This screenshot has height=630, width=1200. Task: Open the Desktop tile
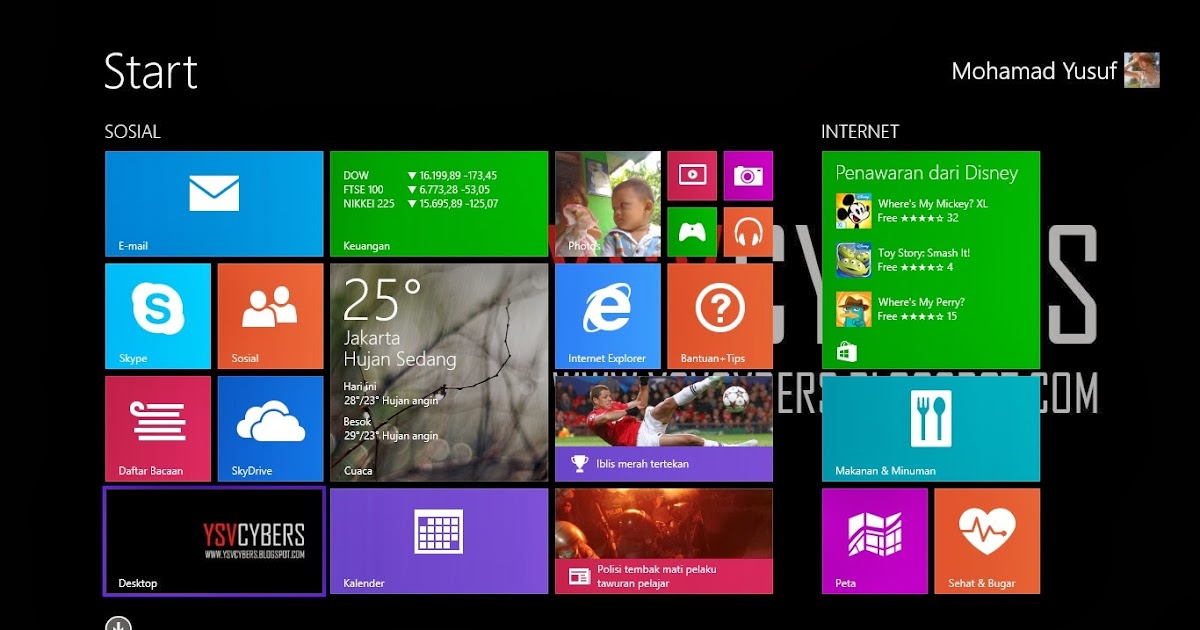pos(214,541)
